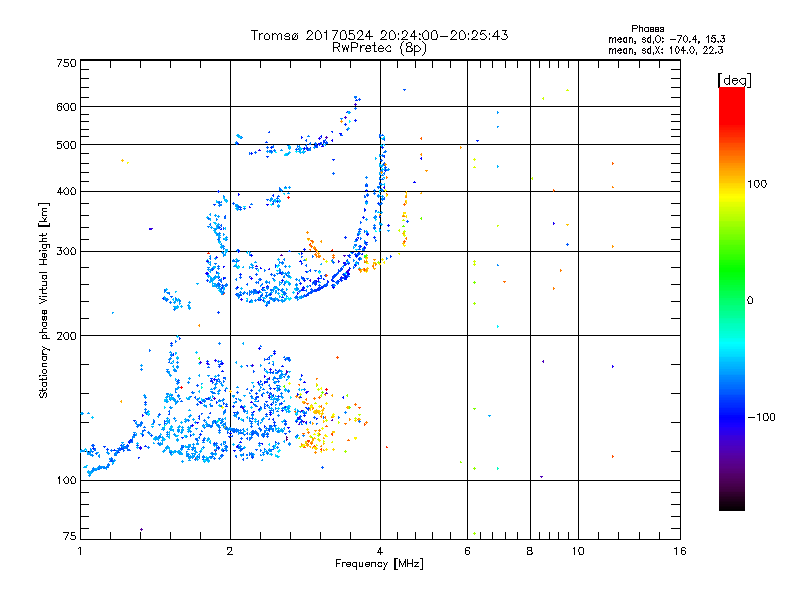Click the 'mean, sd,X: 104.0, 22.3' statistic

tap(665, 50)
